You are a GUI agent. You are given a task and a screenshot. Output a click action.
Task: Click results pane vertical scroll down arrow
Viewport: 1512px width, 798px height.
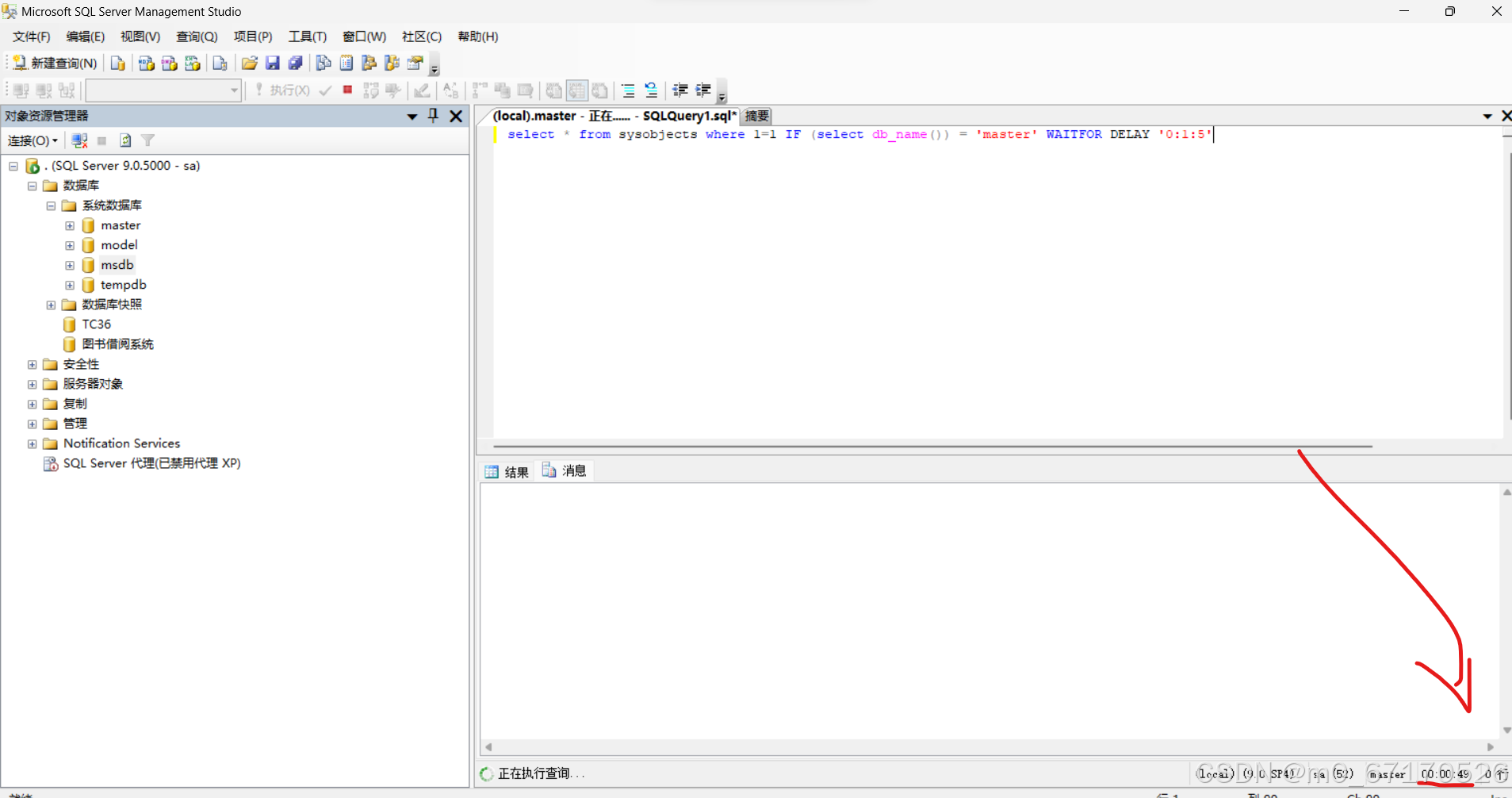click(1506, 731)
